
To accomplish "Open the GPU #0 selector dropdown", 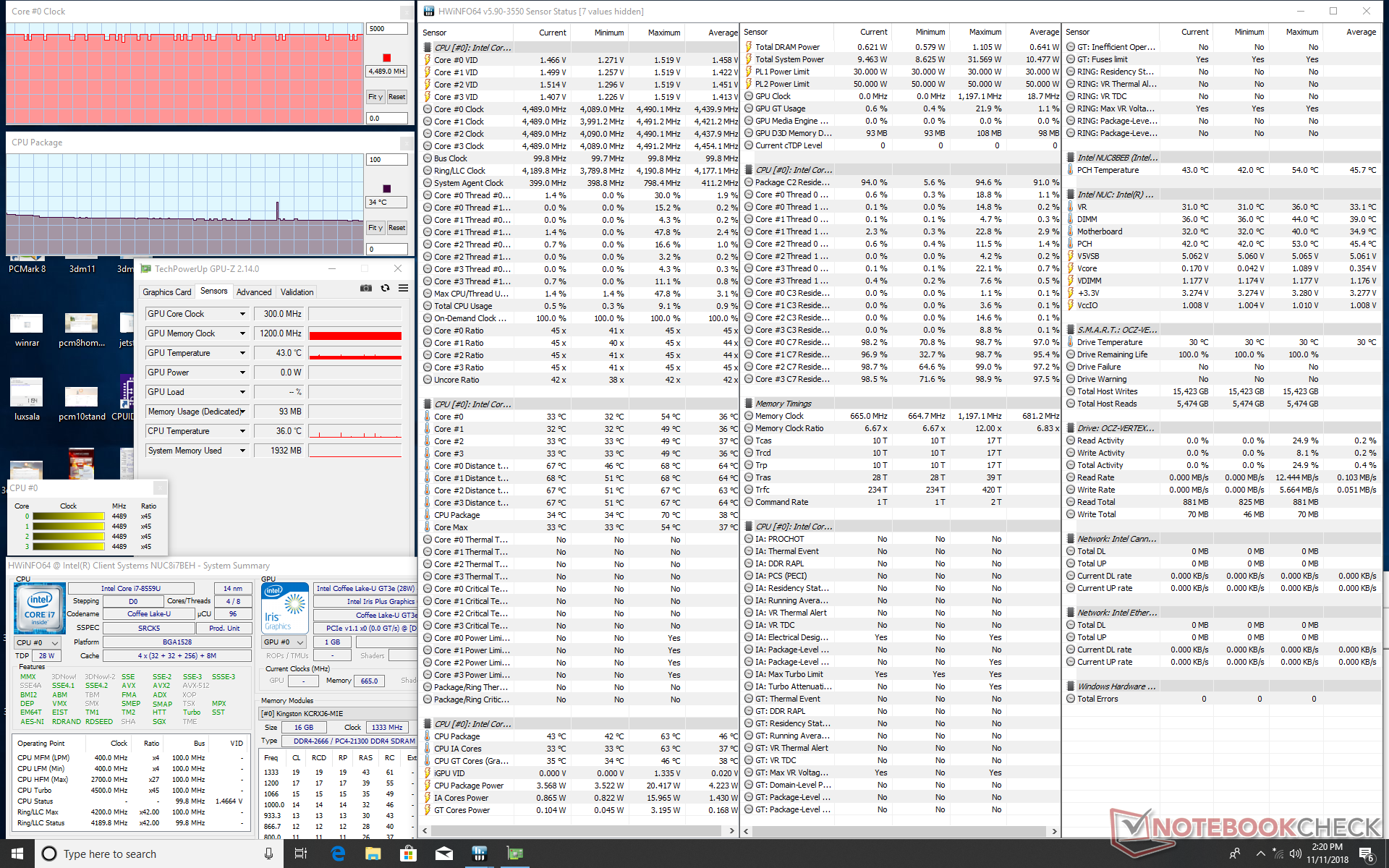I will pyautogui.click(x=284, y=642).
